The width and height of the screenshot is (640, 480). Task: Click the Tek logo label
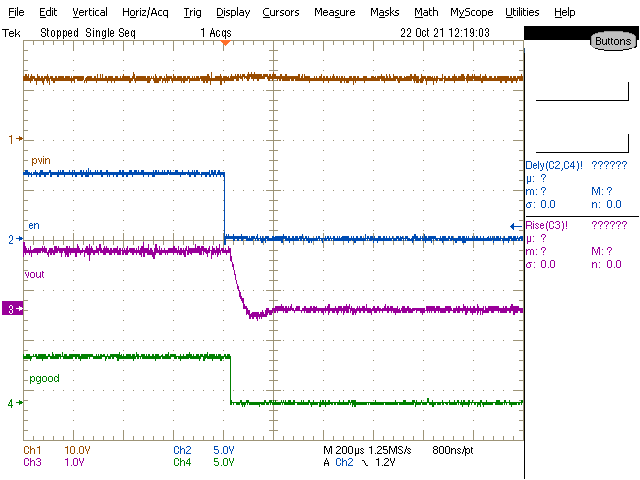[x=11, y=33]
